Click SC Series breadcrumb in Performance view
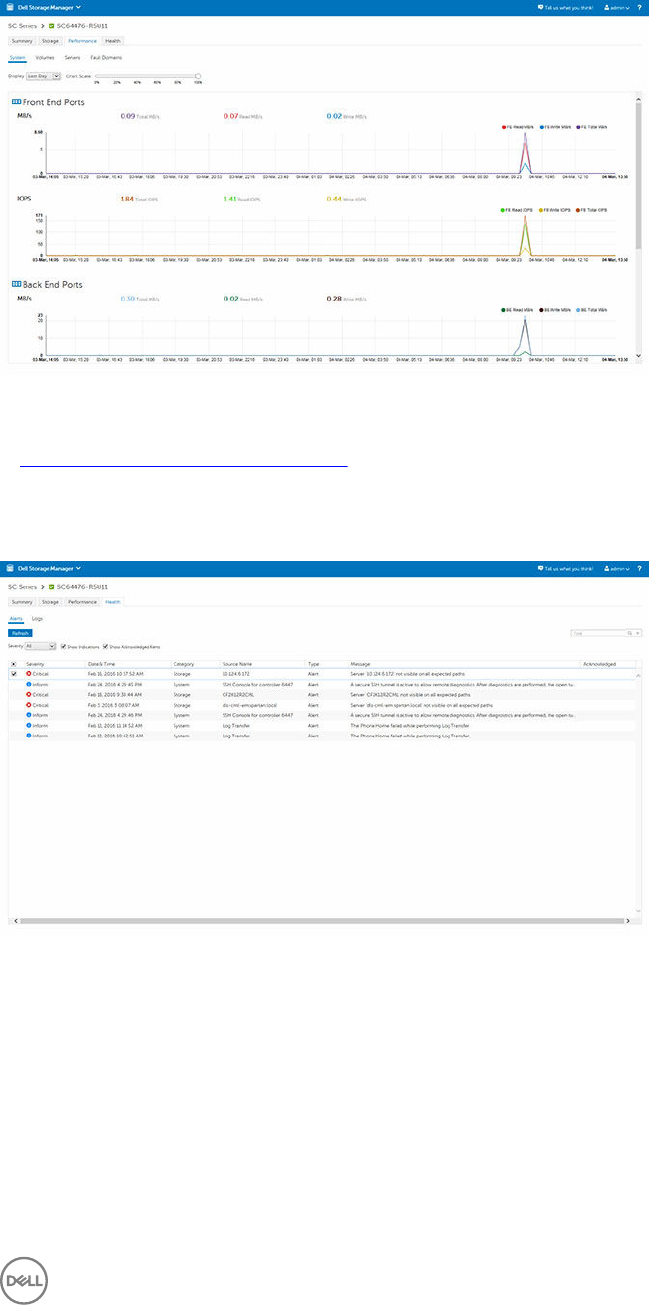 (22, 24)
